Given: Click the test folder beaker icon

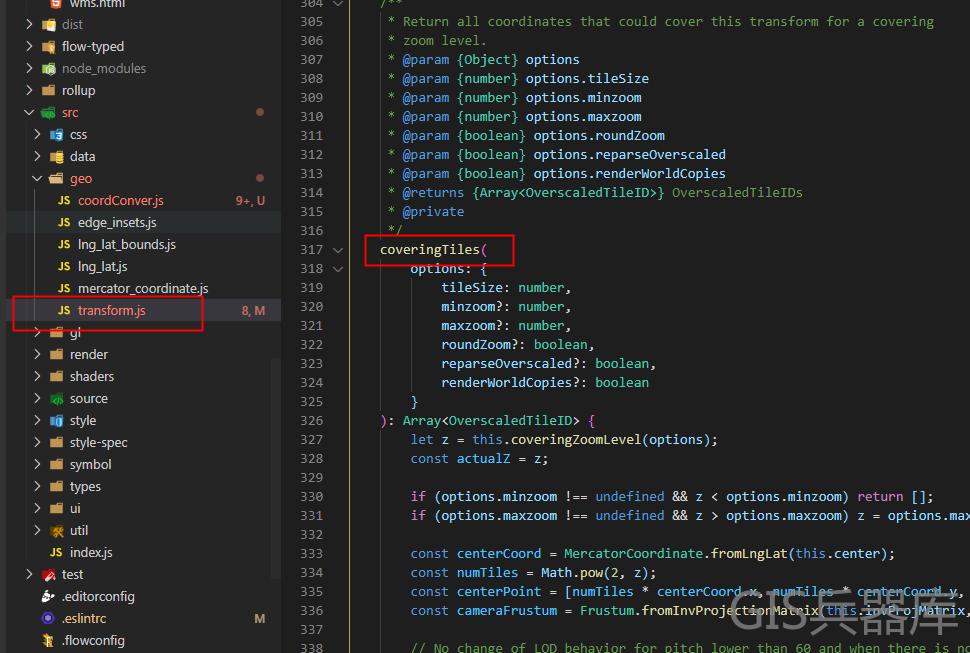Looking at the screenshot, I should [49, 574].
